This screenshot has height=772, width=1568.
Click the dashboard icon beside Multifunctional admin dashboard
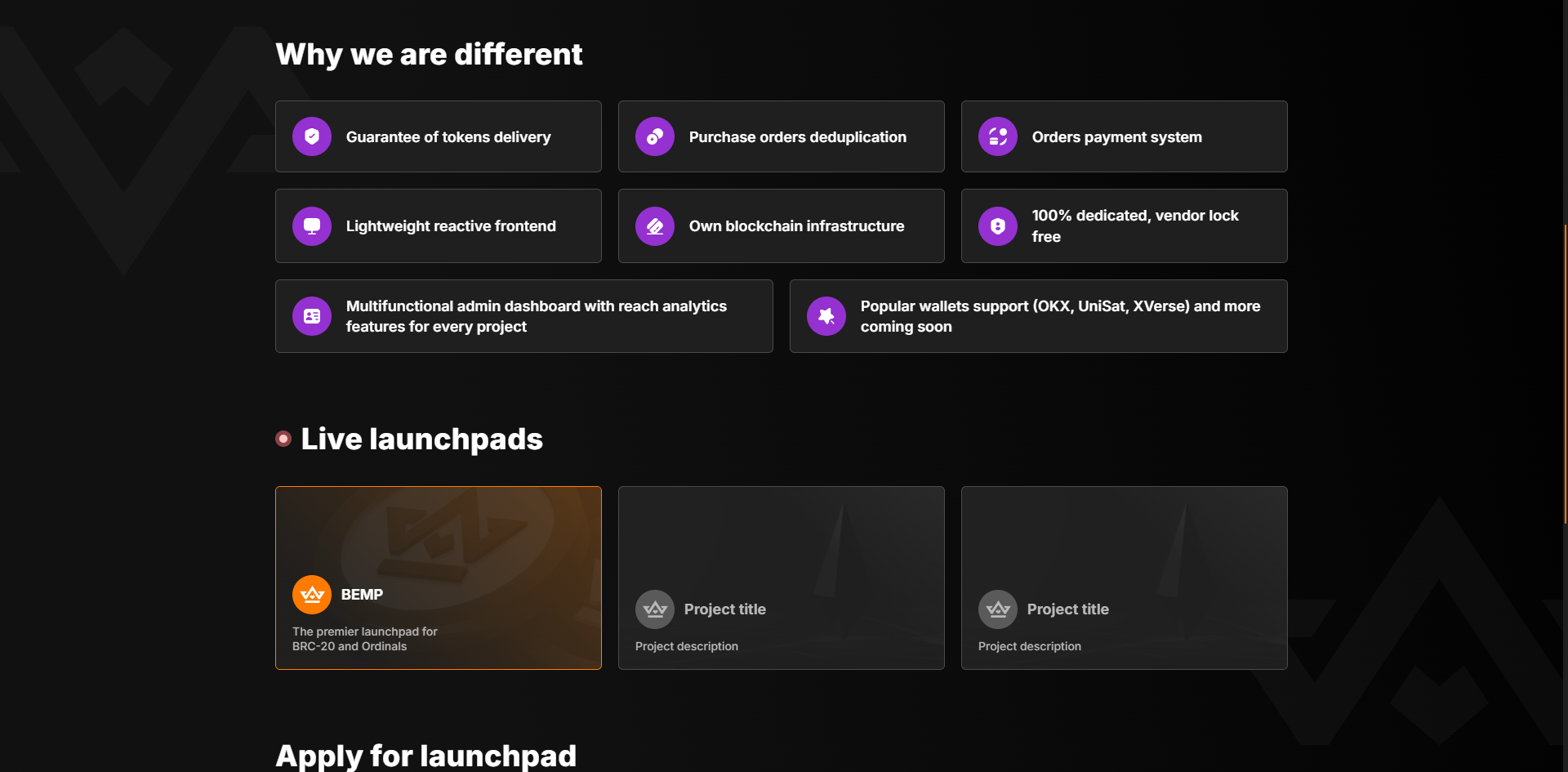pos(312,316)
